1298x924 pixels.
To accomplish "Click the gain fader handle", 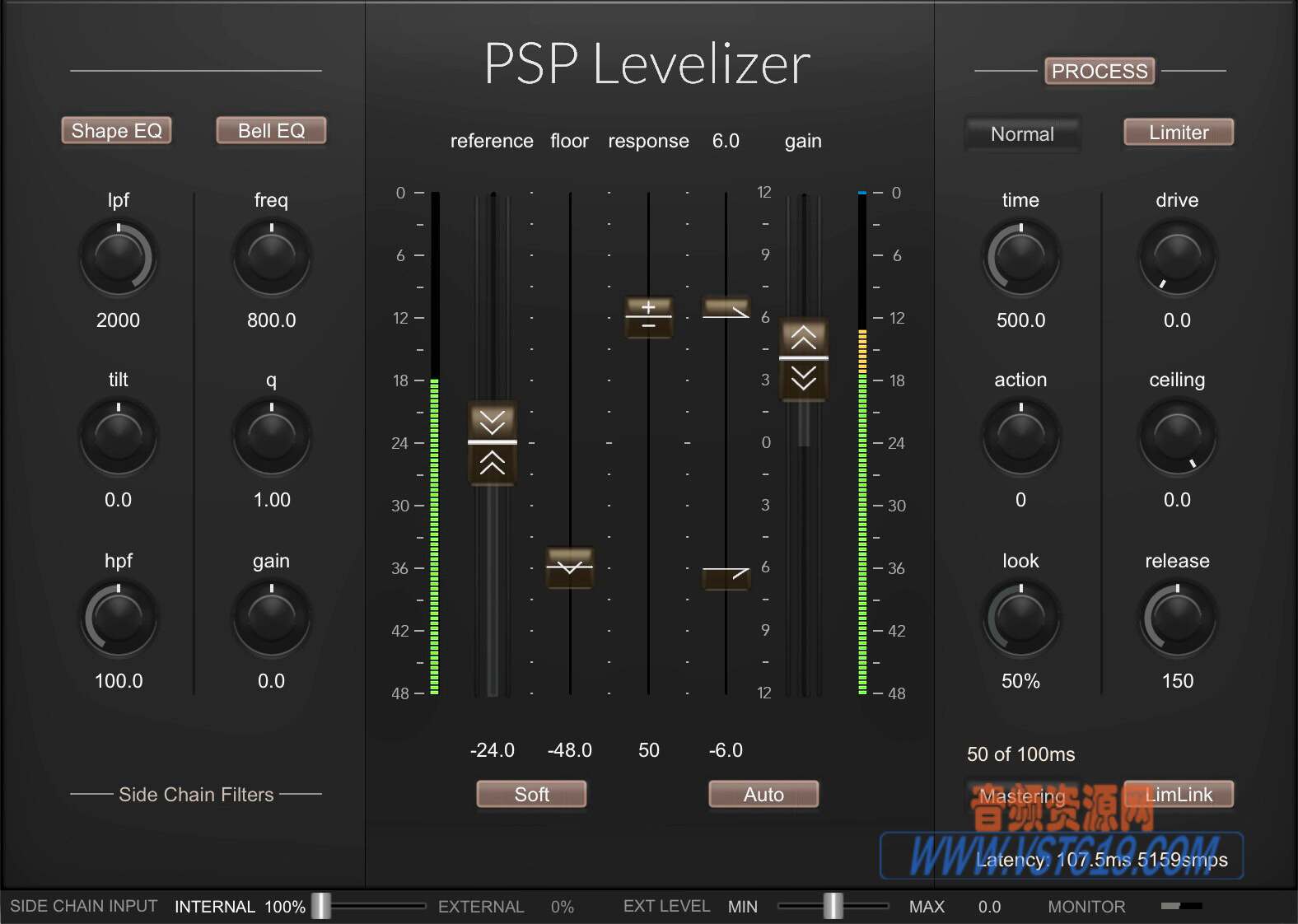I will click(804, 359).
